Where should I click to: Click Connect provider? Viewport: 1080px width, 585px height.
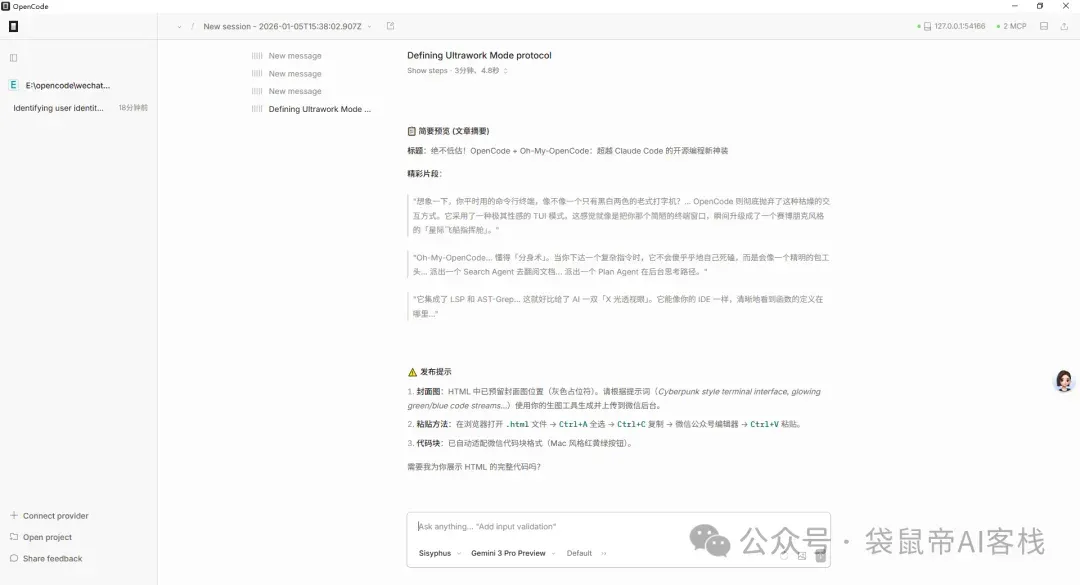pyautogui.click(x=49, y=515)
